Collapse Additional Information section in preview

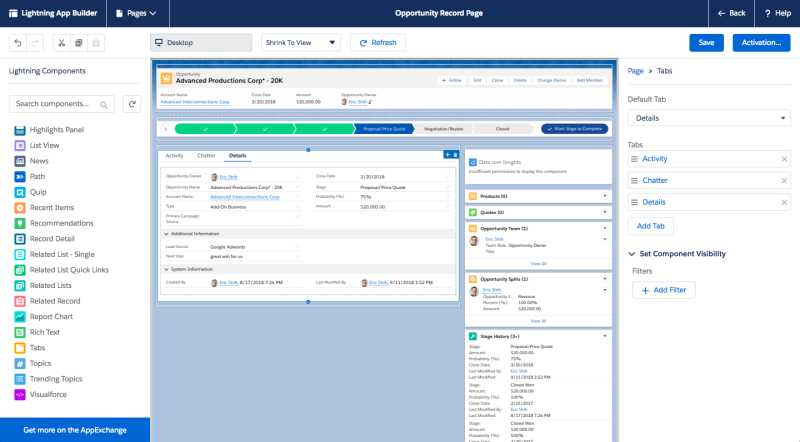tap(166, 234)
